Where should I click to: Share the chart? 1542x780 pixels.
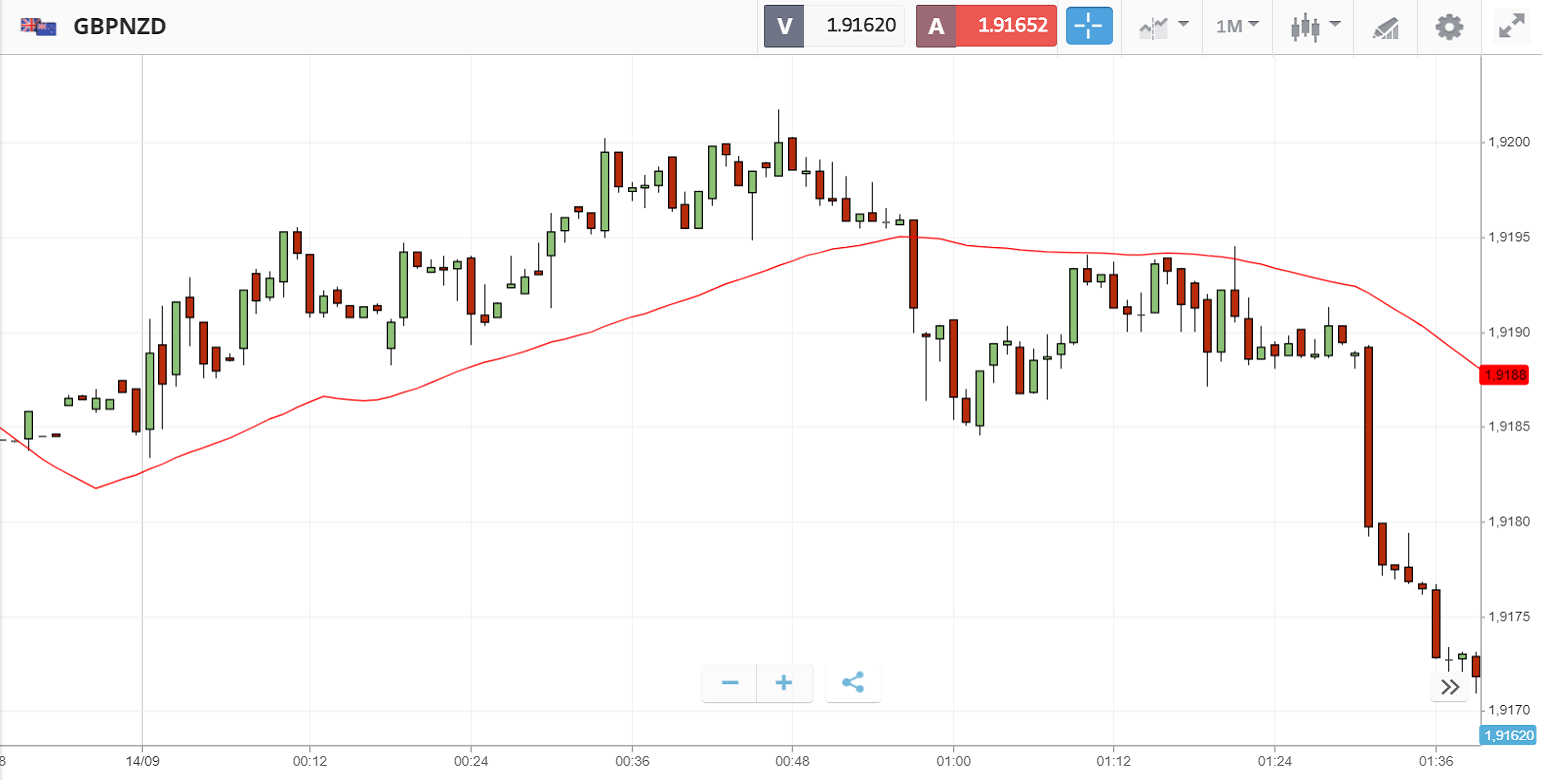pyautogui.click(x=853, y=683)
